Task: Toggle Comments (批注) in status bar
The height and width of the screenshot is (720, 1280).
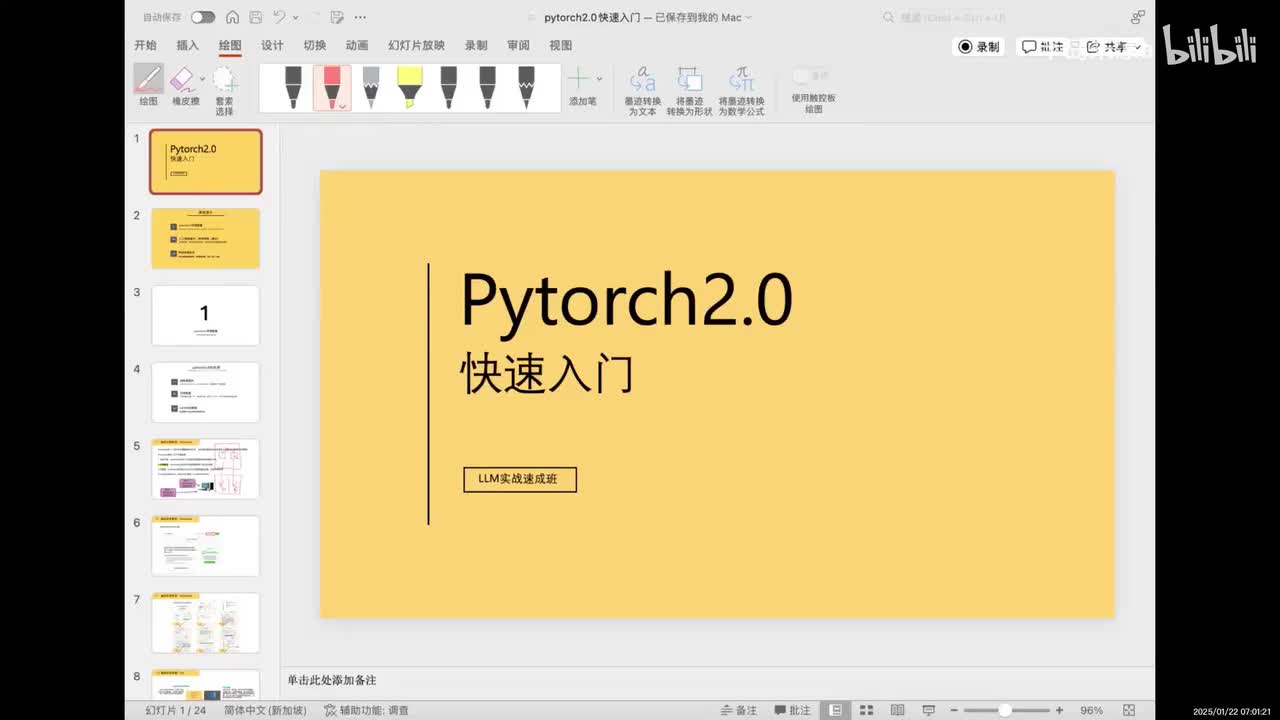Action: pos(793,710)
